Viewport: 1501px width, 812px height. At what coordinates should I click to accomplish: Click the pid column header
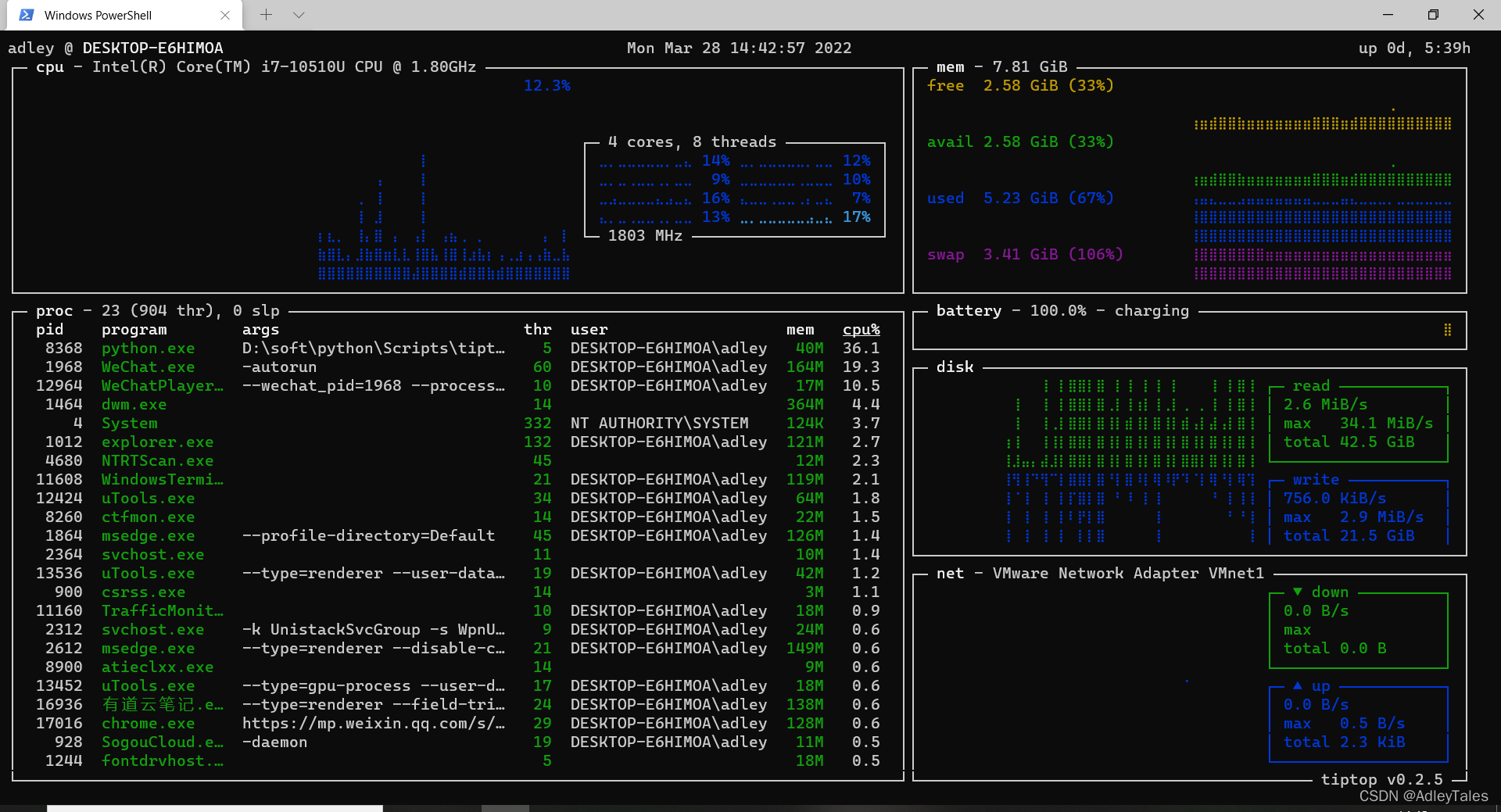coord(50,330)
